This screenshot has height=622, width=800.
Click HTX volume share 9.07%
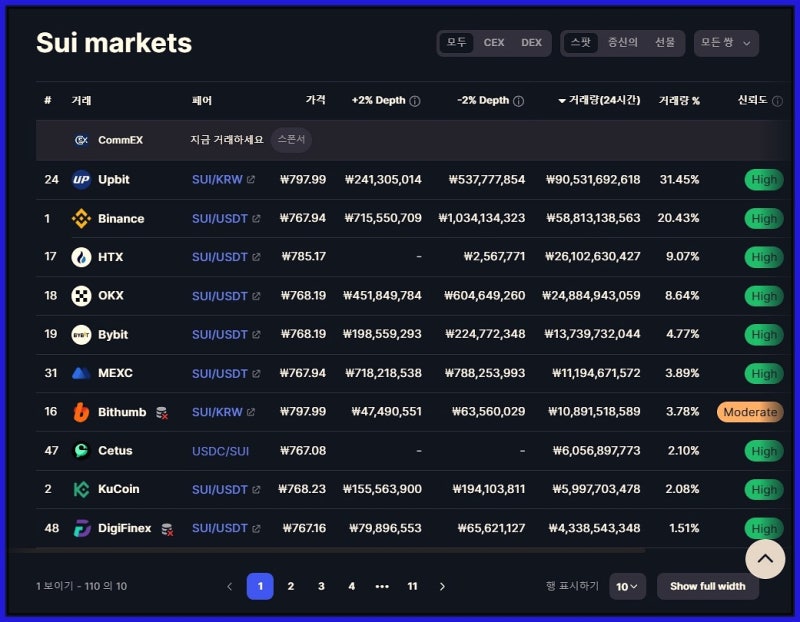(682, 257)
